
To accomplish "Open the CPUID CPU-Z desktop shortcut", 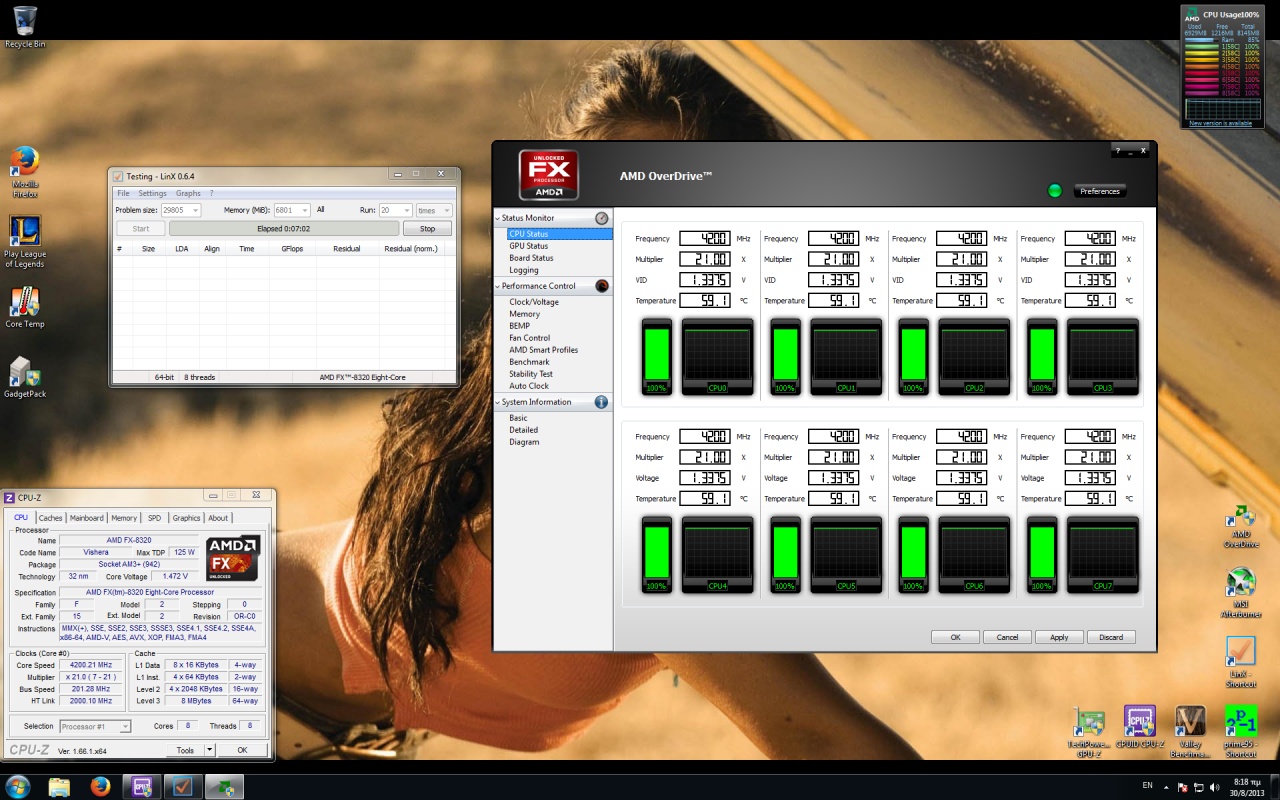I will tap(1139, 727).
